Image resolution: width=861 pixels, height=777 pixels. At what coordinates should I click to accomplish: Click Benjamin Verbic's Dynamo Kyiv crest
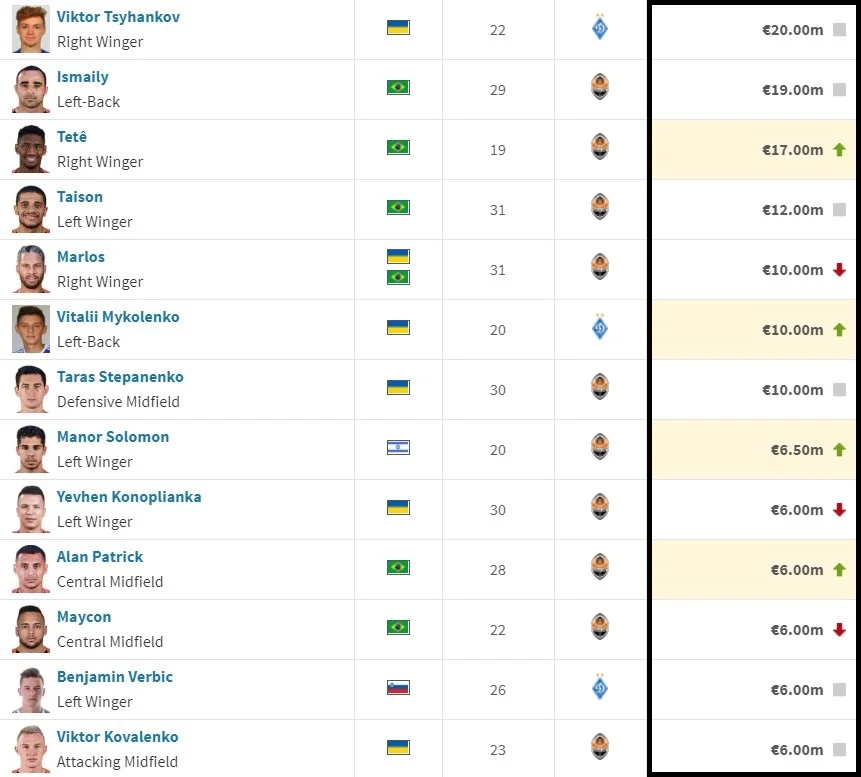[600, 688]
